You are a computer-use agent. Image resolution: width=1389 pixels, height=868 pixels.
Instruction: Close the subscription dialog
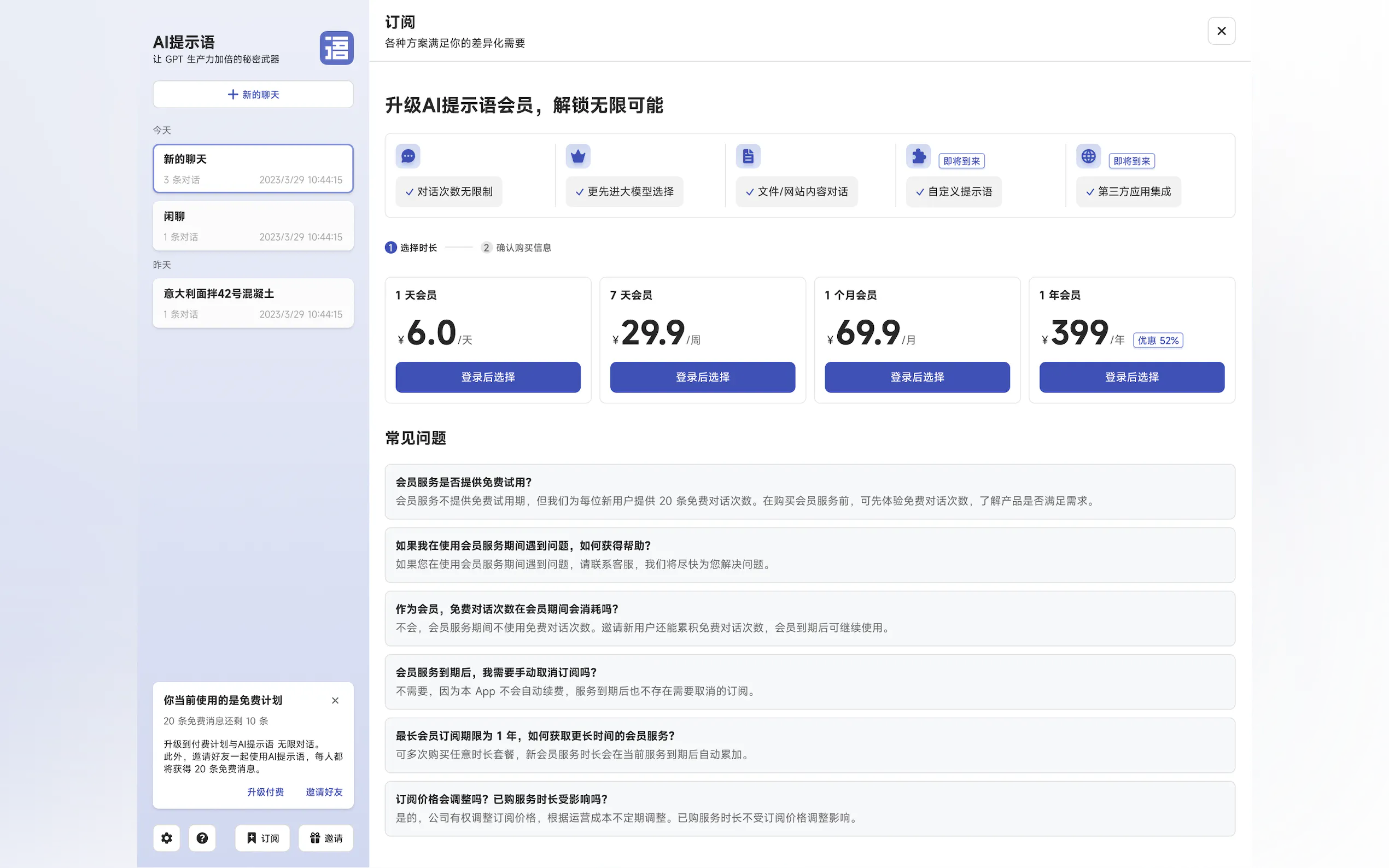click(x=1221, y=31)
